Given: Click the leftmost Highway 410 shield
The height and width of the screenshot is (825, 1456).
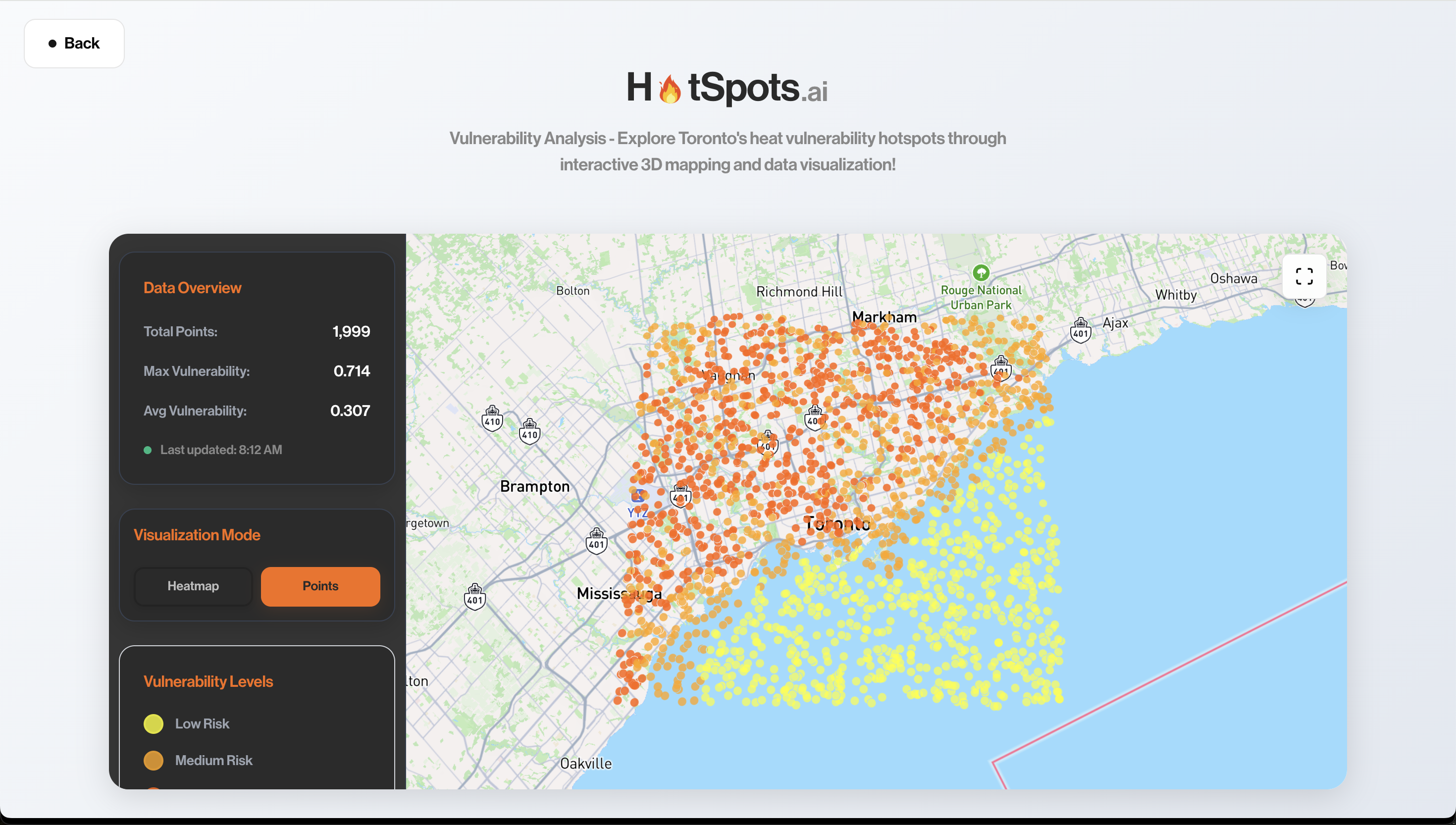Looking at the screenshot, I should (492, 419).
